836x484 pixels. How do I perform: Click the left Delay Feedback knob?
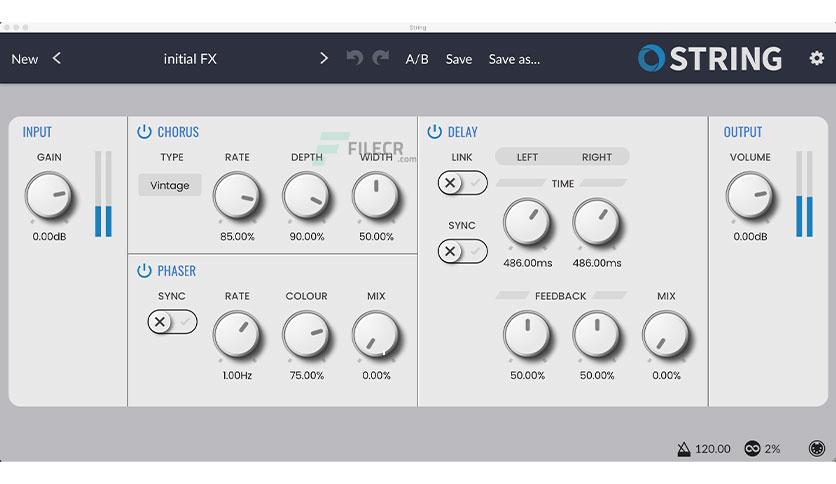point(527,335)
